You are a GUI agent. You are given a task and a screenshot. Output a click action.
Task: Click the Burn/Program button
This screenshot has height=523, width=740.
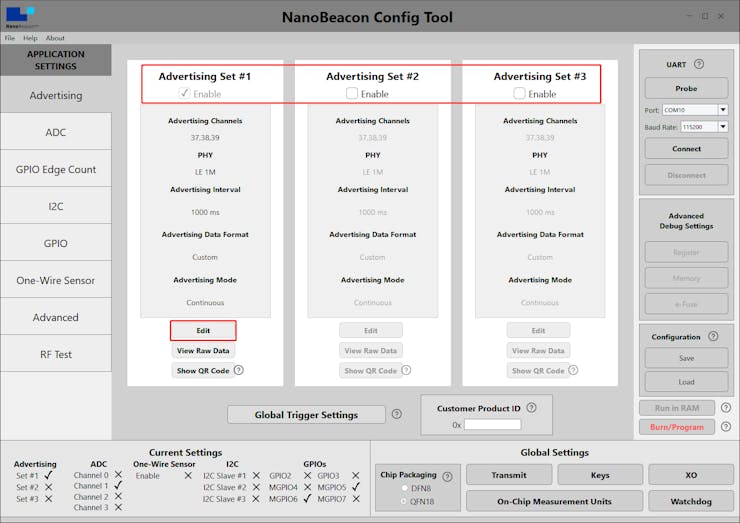[x=677, y=427]
